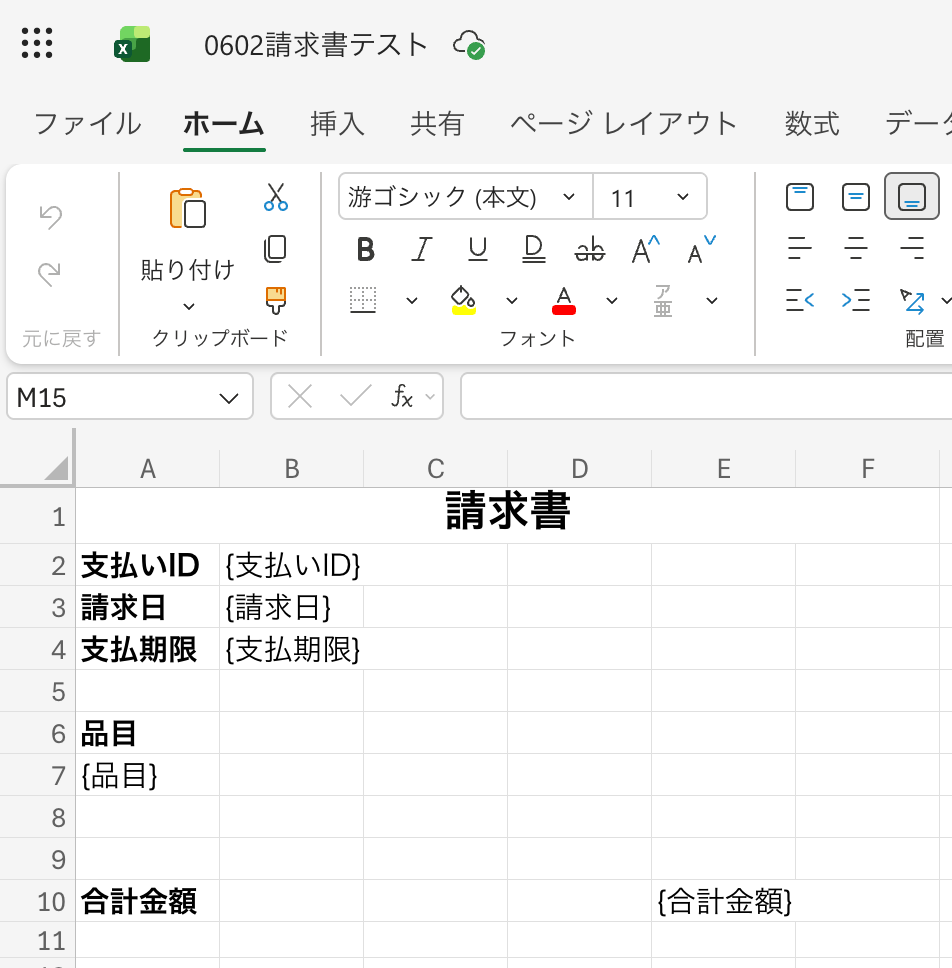Align text left

pyautogui.click(x=800, y=249)
